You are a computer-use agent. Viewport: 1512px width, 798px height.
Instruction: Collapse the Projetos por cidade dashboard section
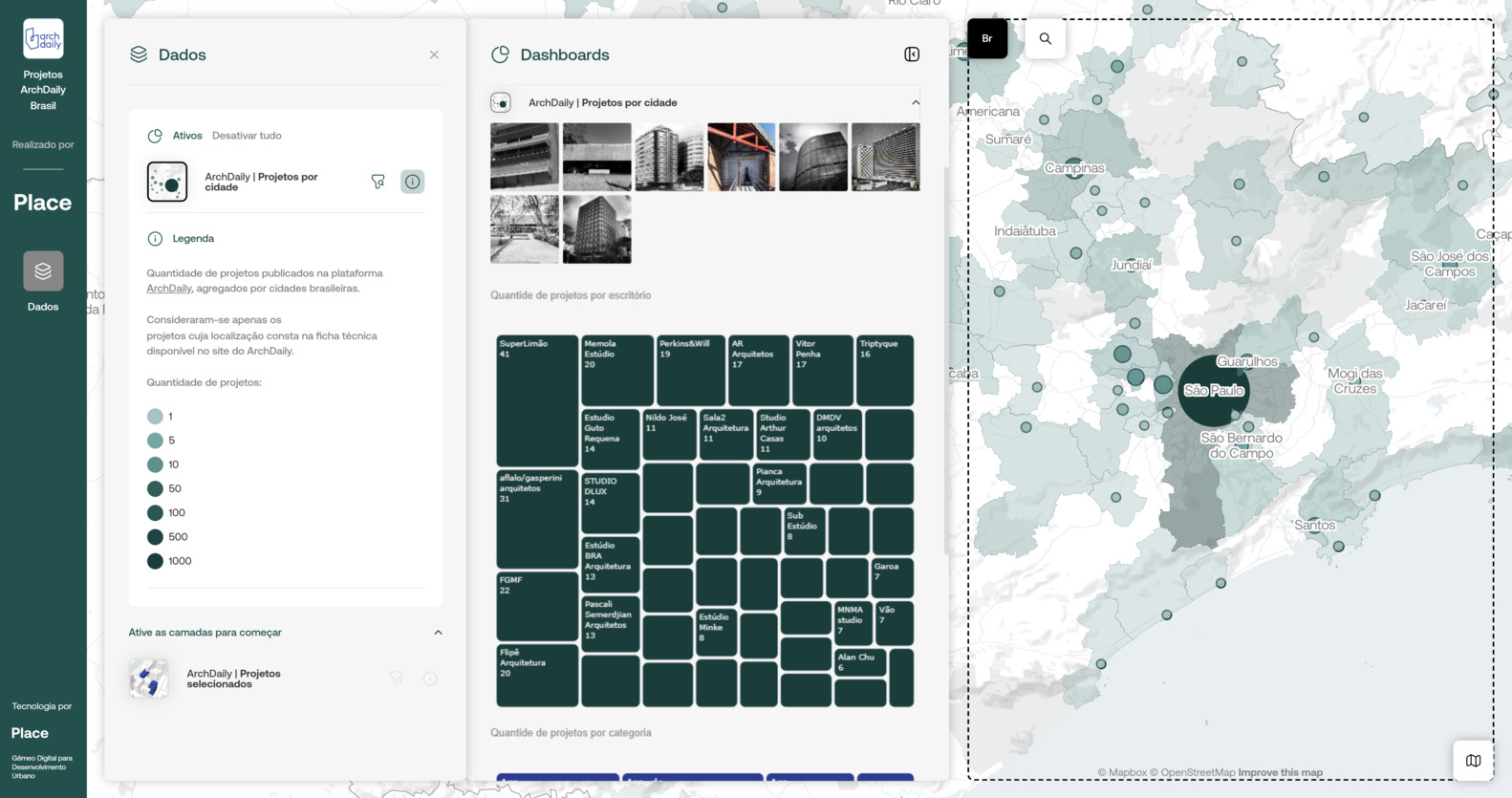(x=915, y=102)
